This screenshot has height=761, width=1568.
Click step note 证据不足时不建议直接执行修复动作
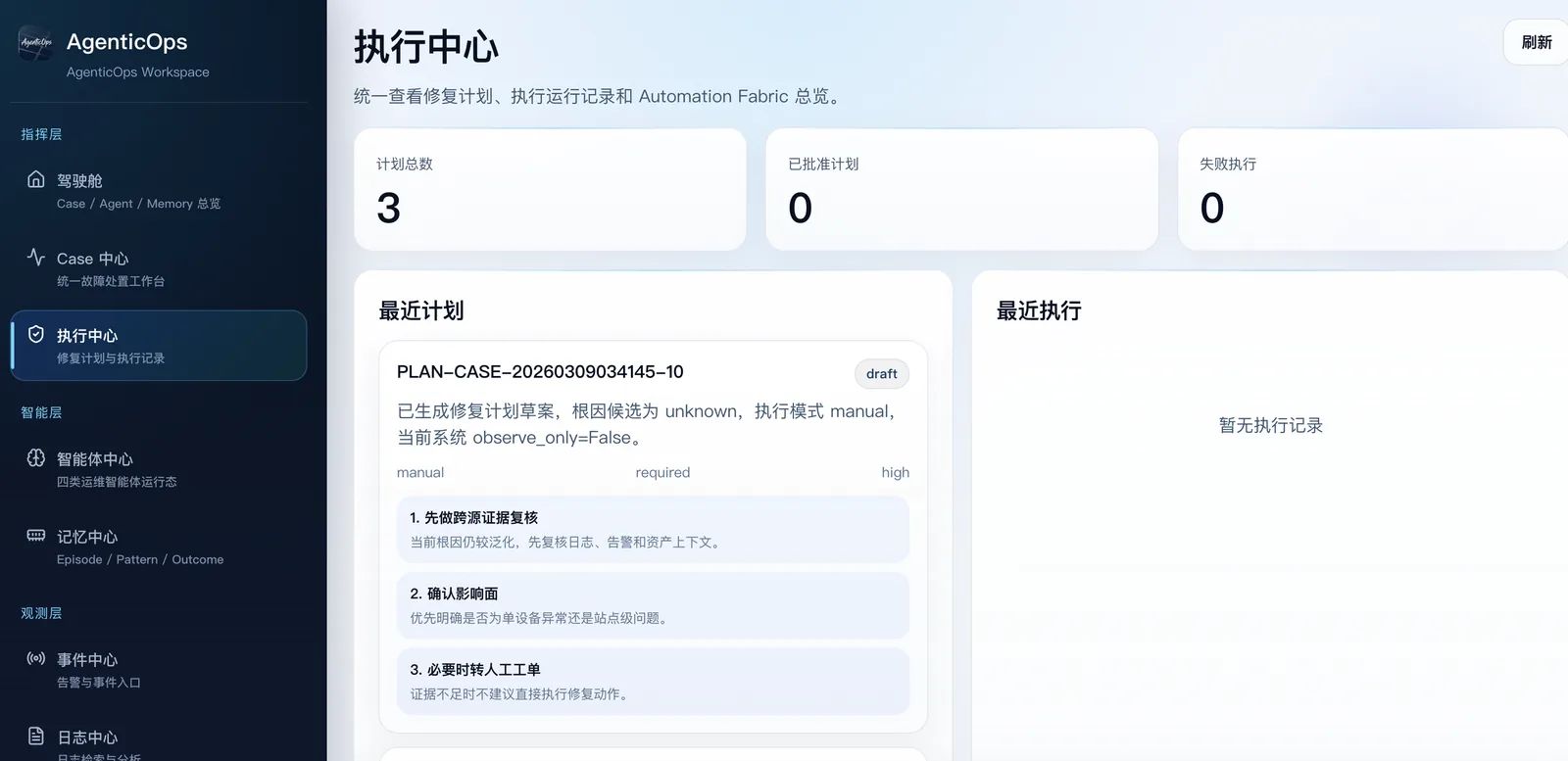point(521,693)
